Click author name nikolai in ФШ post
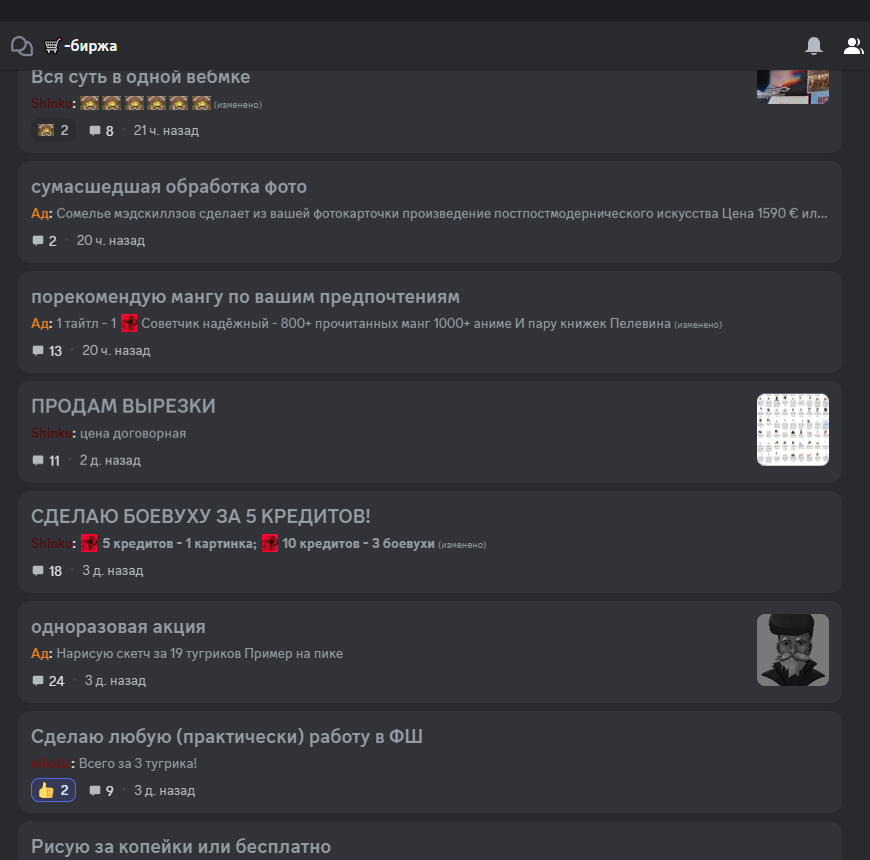 pyautogui.click(x=51, y=763)
